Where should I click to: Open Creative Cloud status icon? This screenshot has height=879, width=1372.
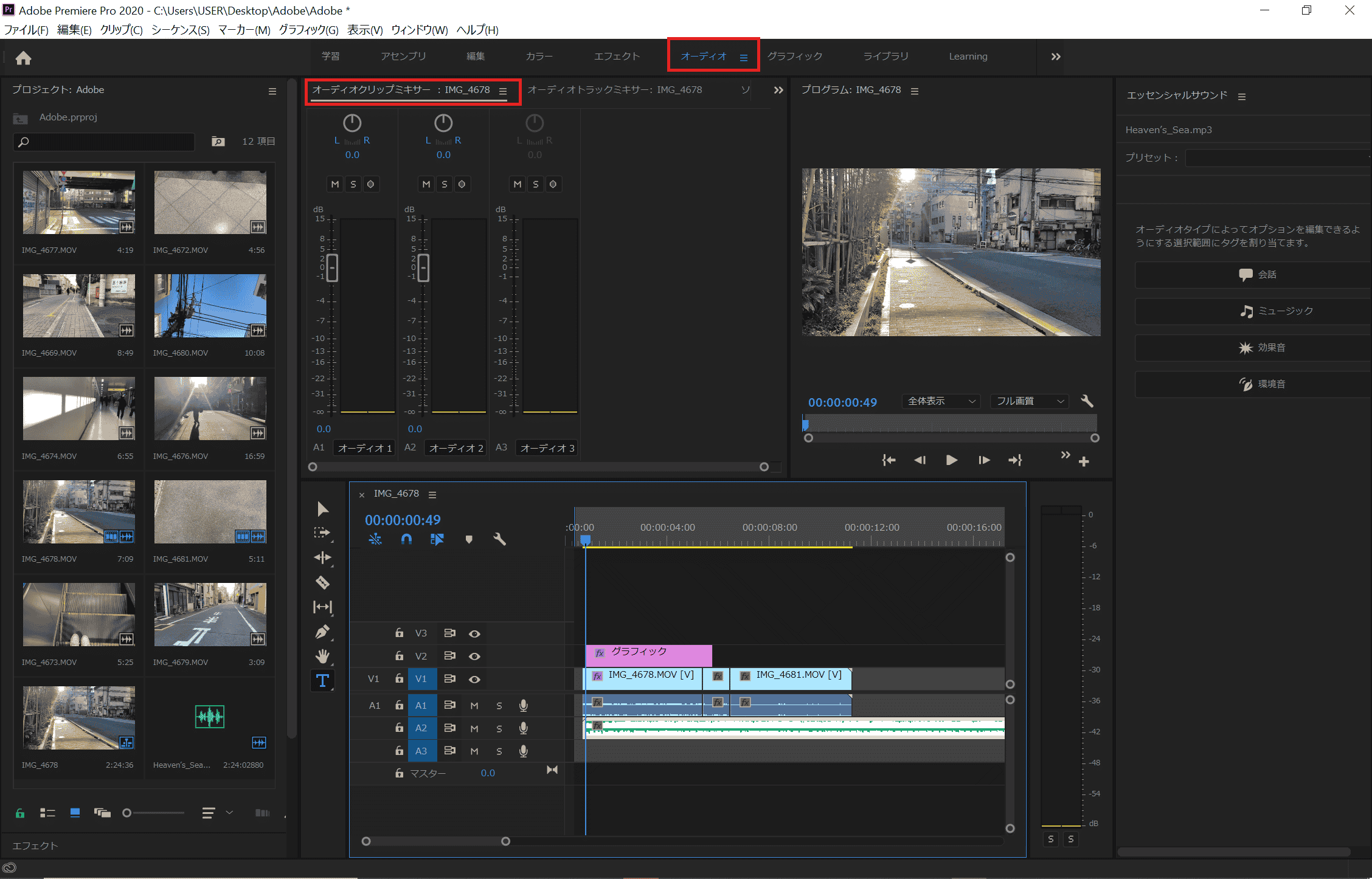click(x=9, y=868)
